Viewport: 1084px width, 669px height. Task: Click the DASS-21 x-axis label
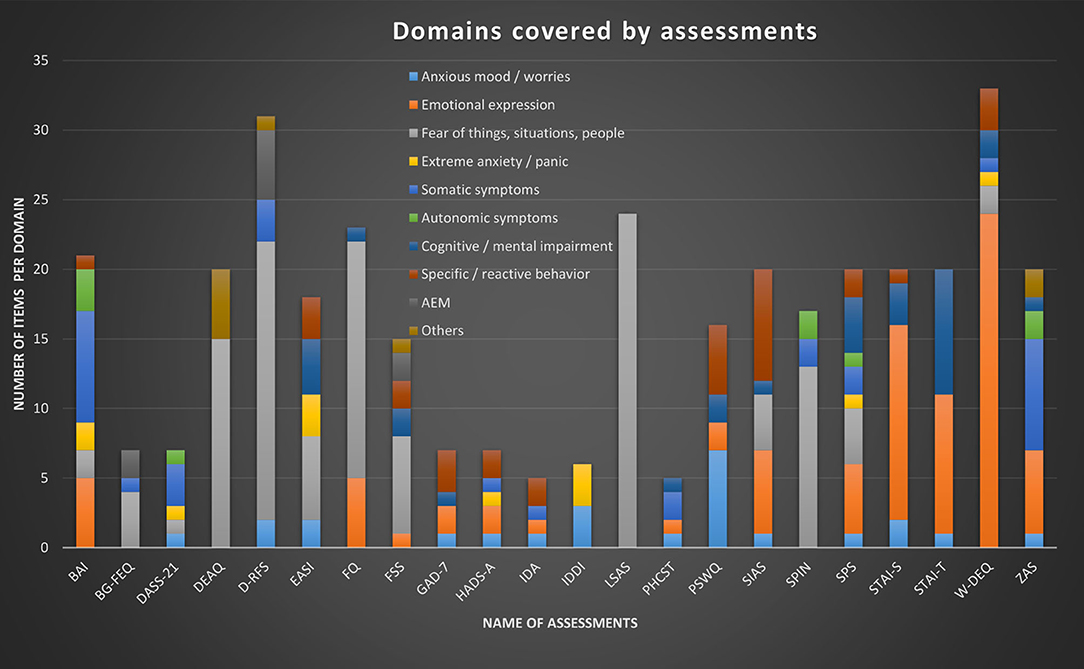(158, 583)
